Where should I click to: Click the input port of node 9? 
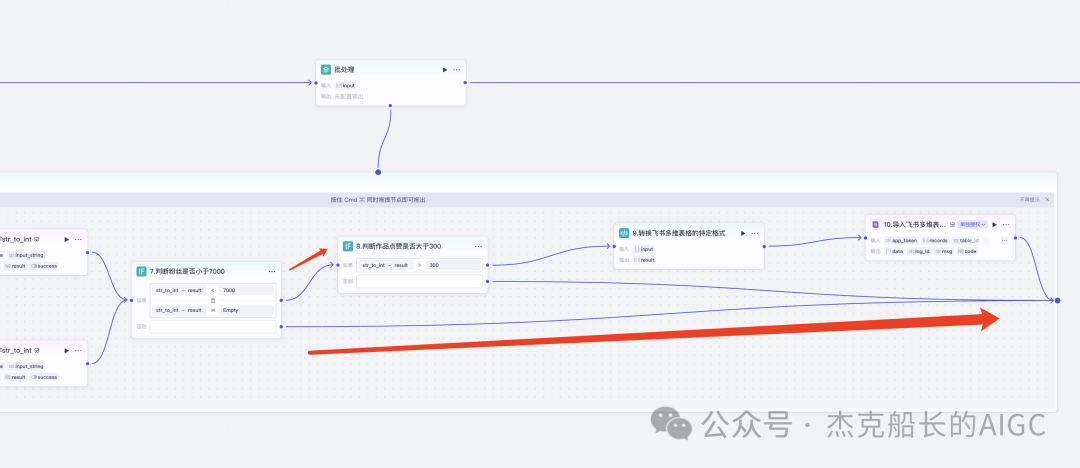coord(614,245)
